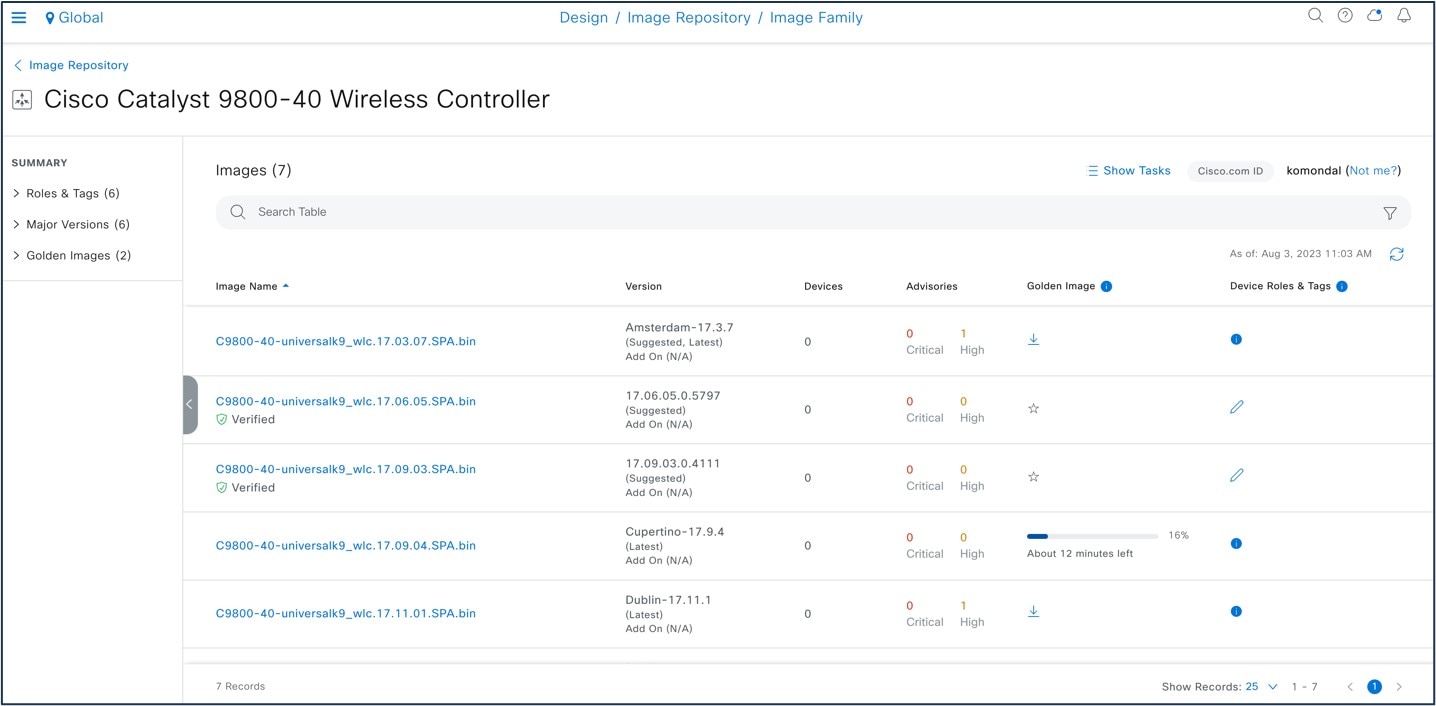Click info icon in 17.11.01 roles column
The width and height of the screenshot is (1436, 706).
pos(1237,612)
